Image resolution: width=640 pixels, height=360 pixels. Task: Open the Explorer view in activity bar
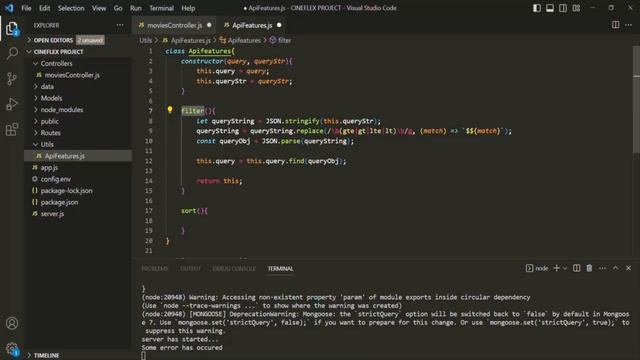[12, 29]
